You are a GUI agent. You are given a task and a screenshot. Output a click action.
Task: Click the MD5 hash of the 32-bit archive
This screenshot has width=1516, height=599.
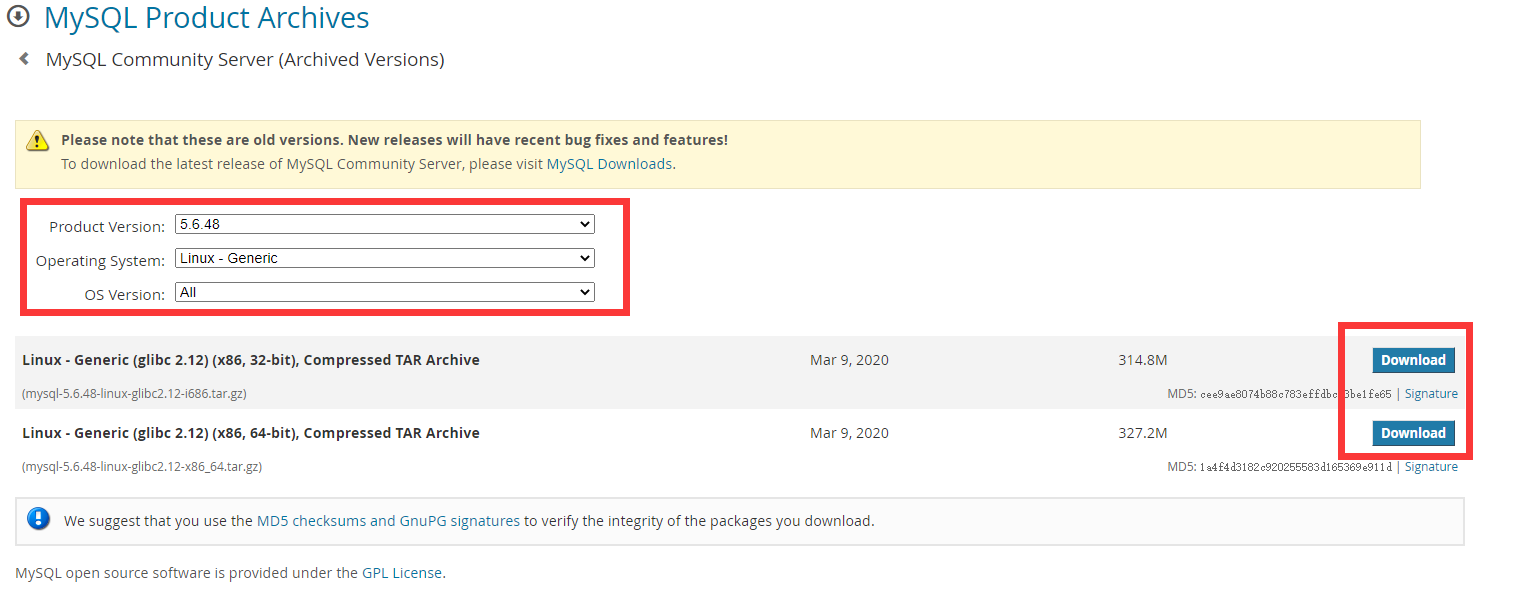[1295, 394]
